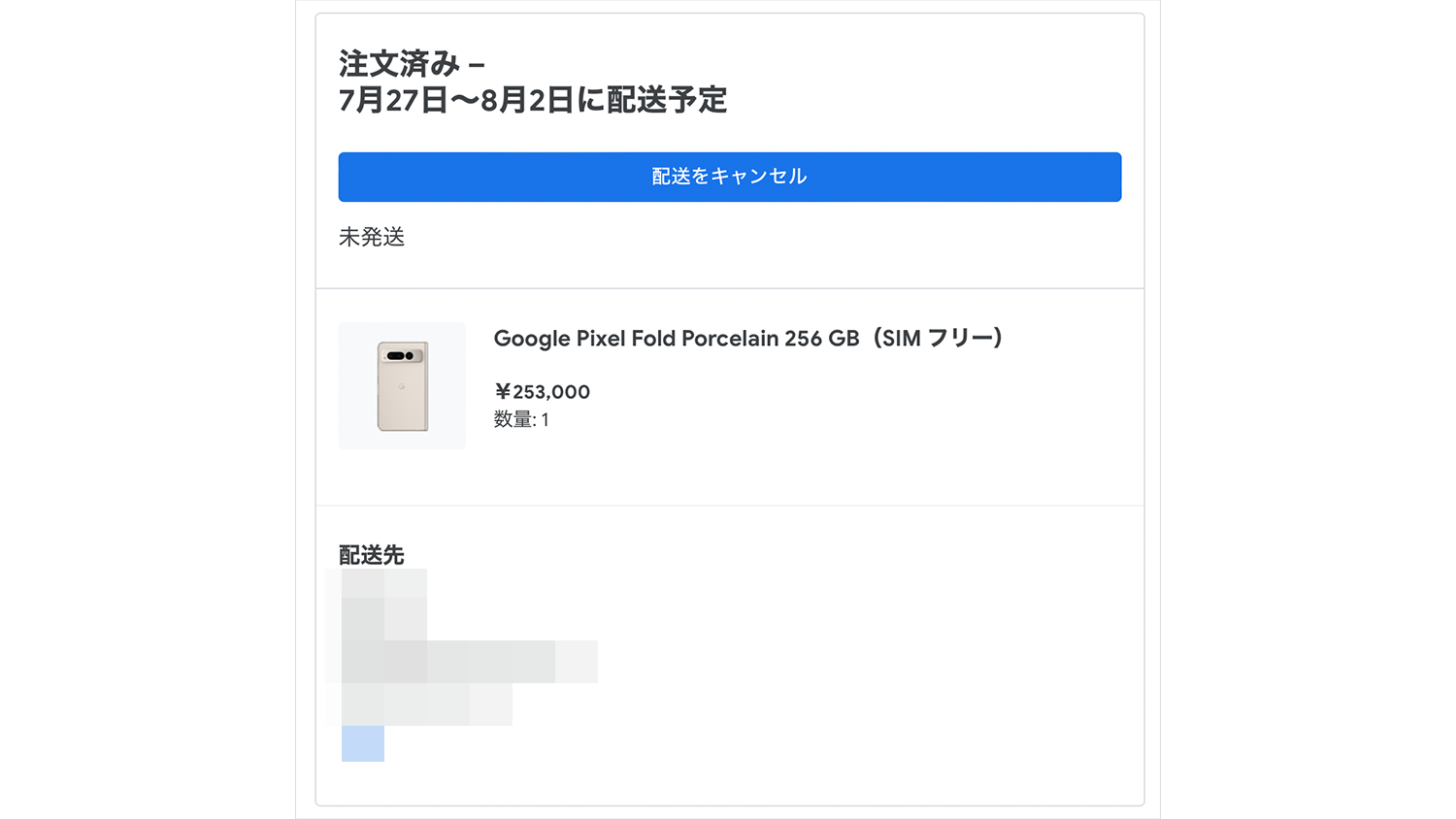Viewport: 1456px width, 819px height.
Task: Click the 配送をキャンセル button
Action: click(729, 177)
